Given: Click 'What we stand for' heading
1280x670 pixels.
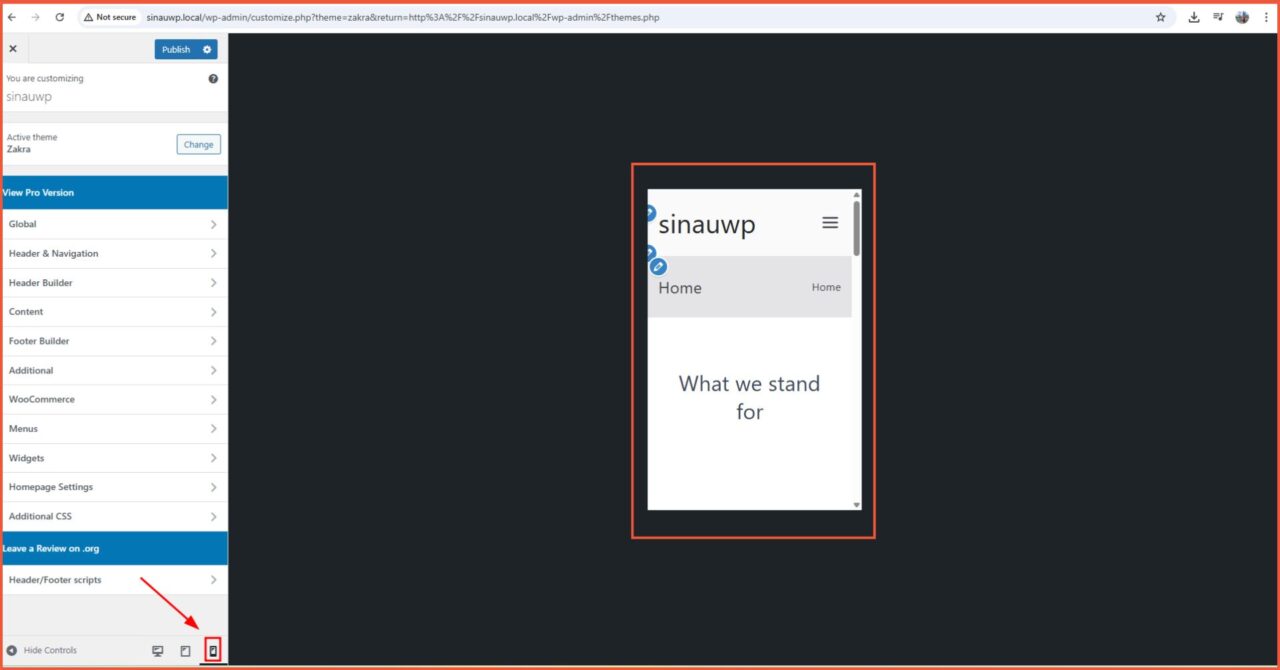Looking at the screenshot, I should (749, 398).
